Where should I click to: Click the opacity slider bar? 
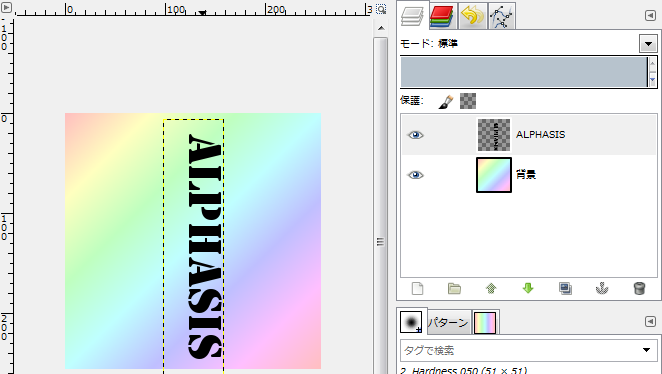524,72
